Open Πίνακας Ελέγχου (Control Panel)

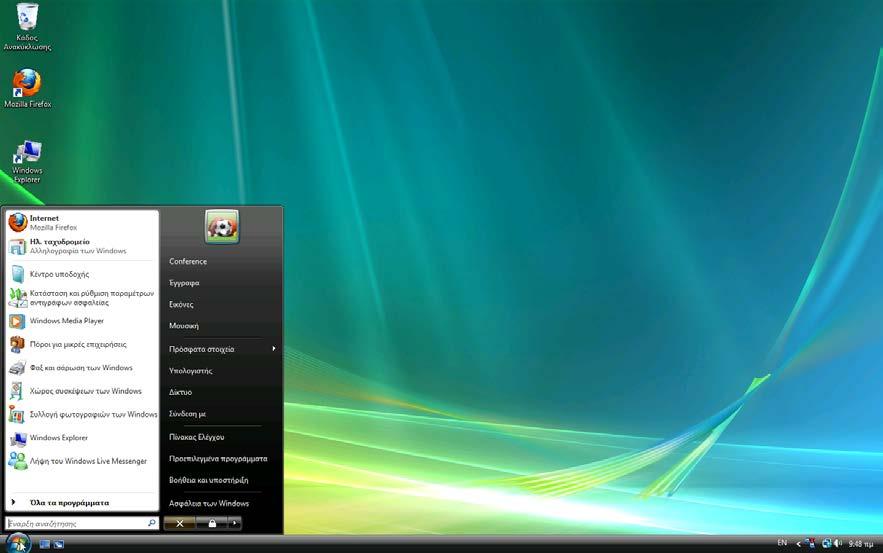(222, 437)
